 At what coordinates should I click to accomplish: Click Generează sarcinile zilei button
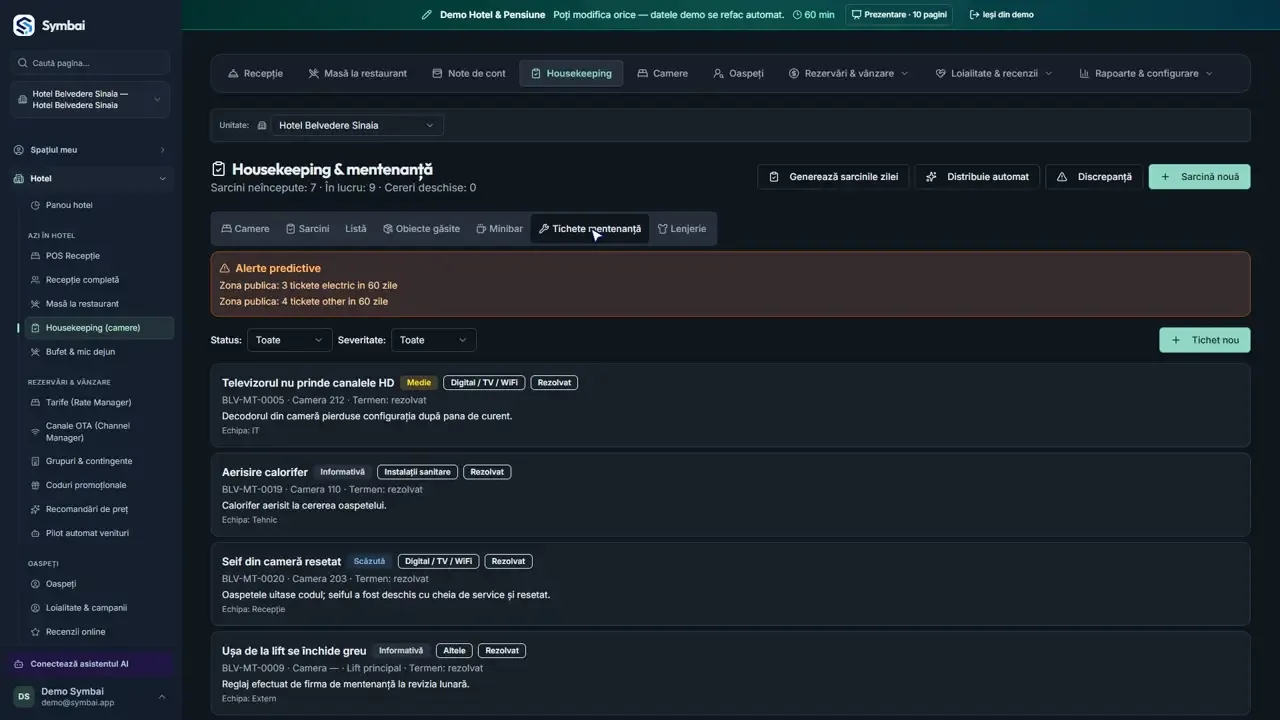click(834, 177)
